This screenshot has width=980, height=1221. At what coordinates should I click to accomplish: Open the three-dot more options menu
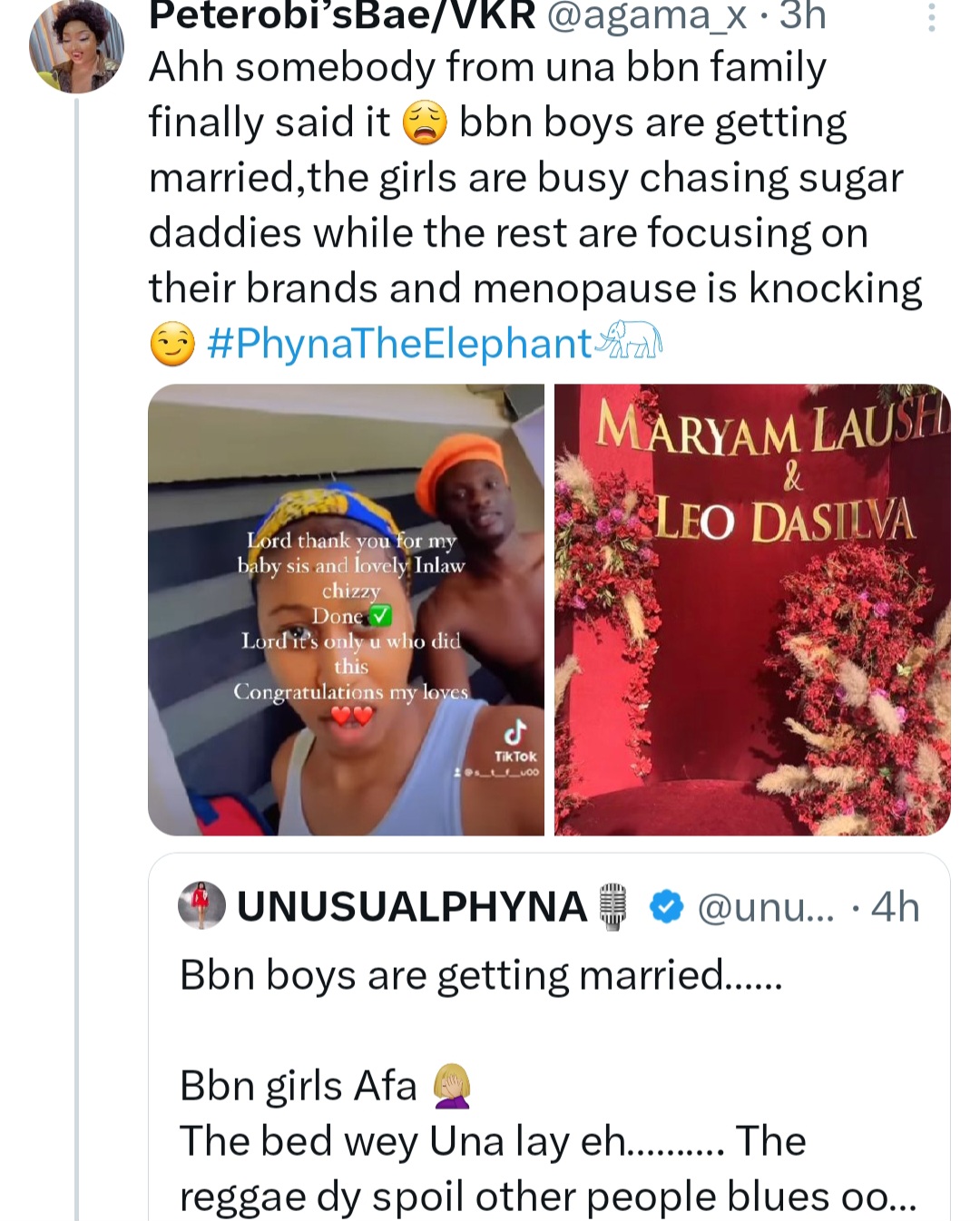pyautogui.click(x=932, y=16)
